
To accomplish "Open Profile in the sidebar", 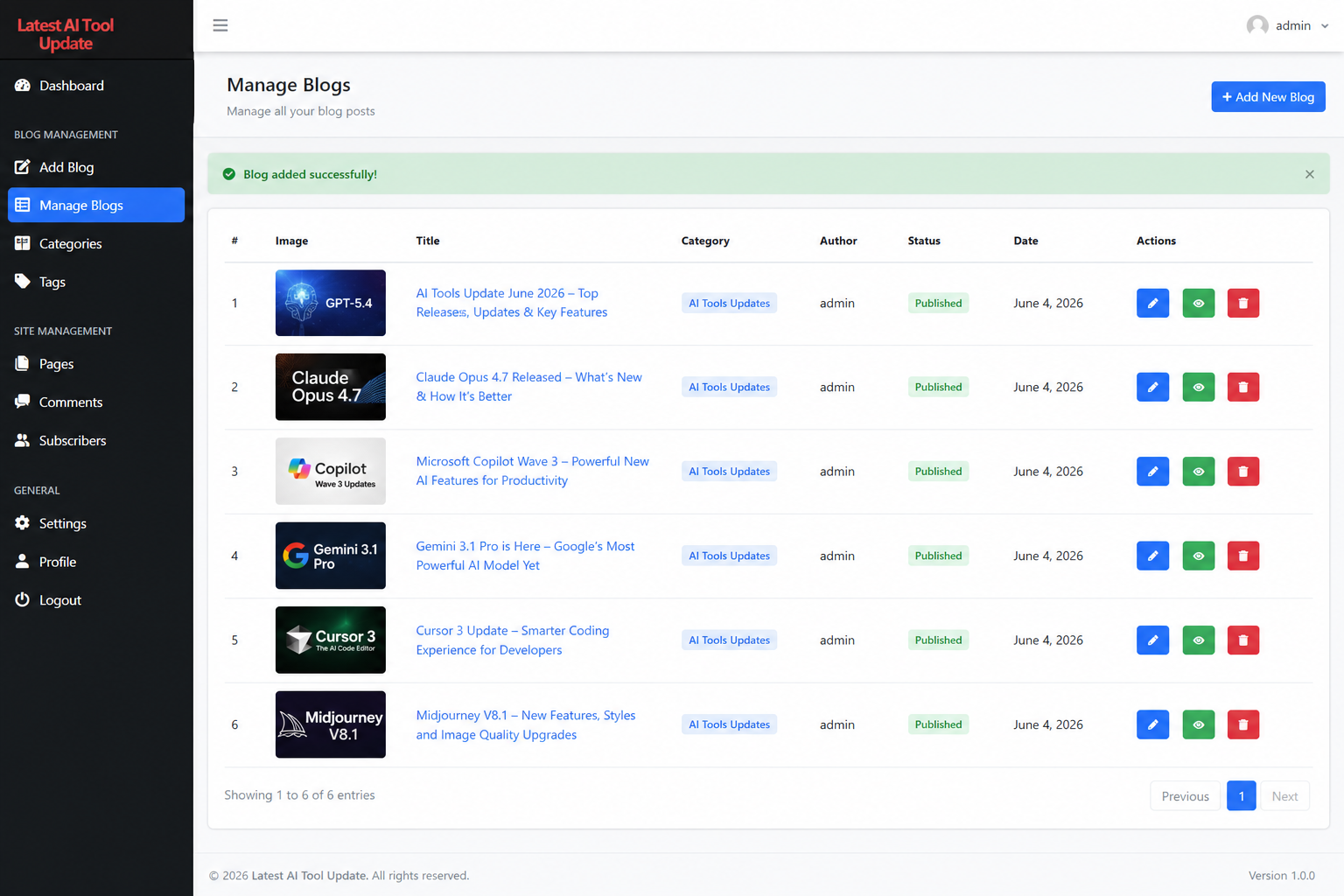I will pos(96,562).
